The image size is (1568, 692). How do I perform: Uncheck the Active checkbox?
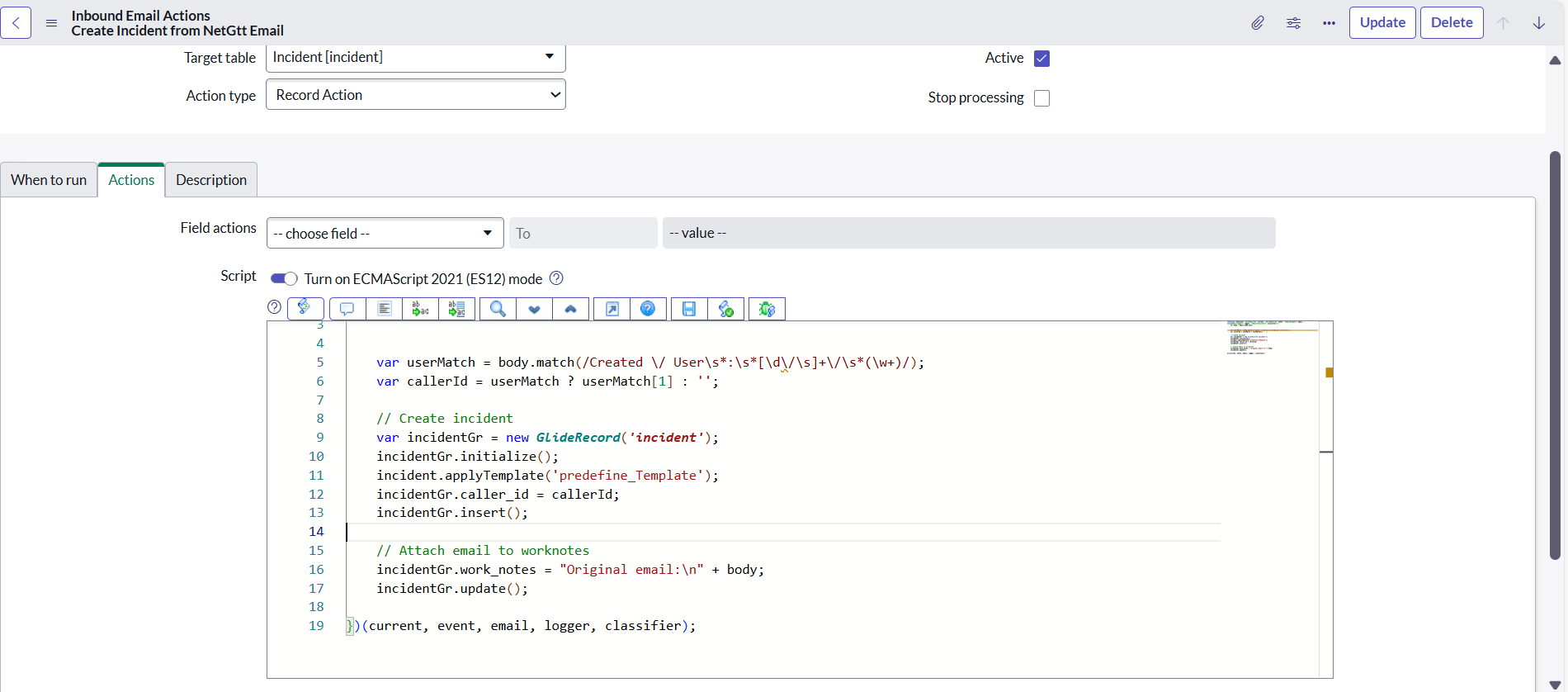[1041, 59]
